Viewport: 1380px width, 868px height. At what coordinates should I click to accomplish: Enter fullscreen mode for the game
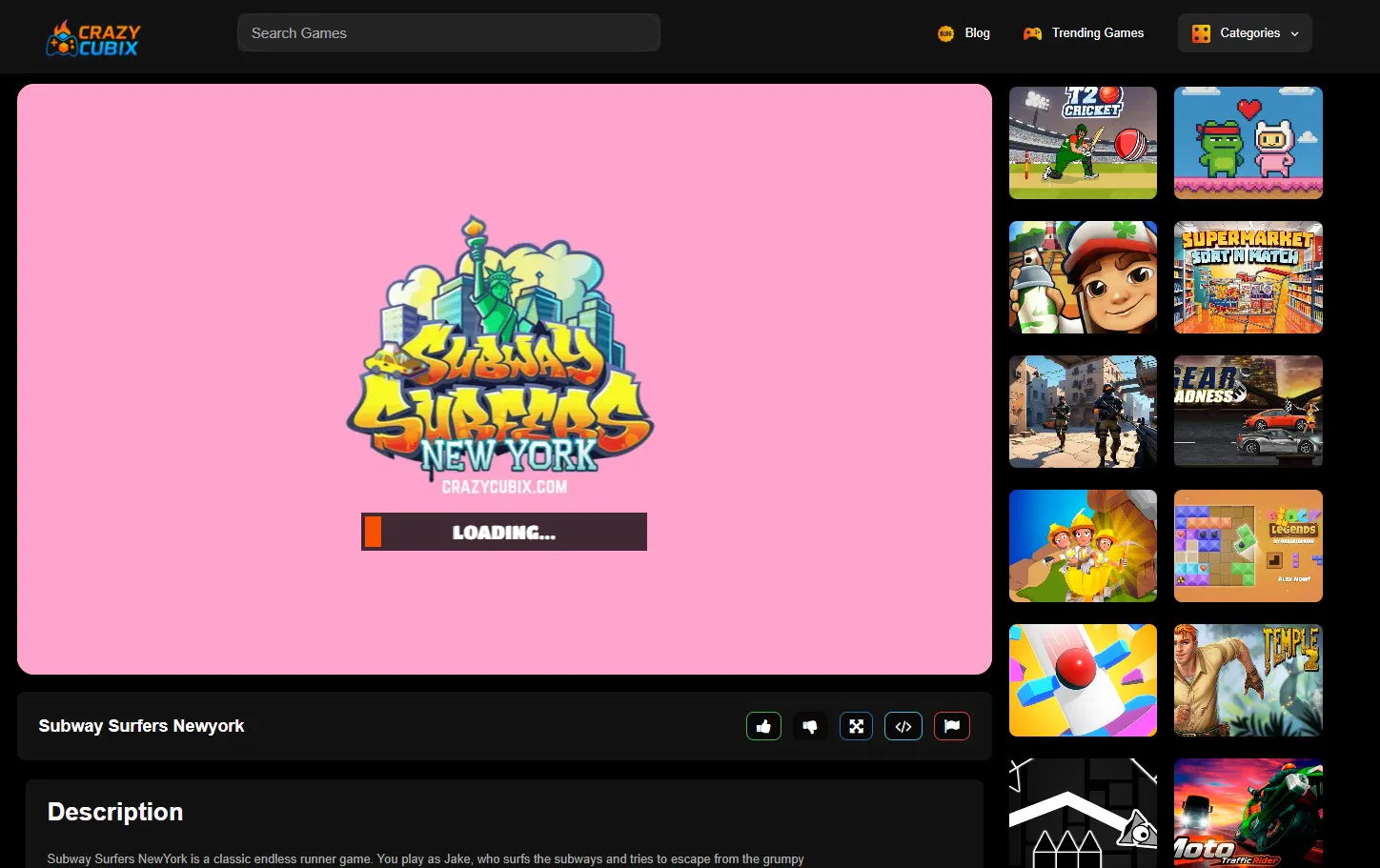[x=856, y=726]
